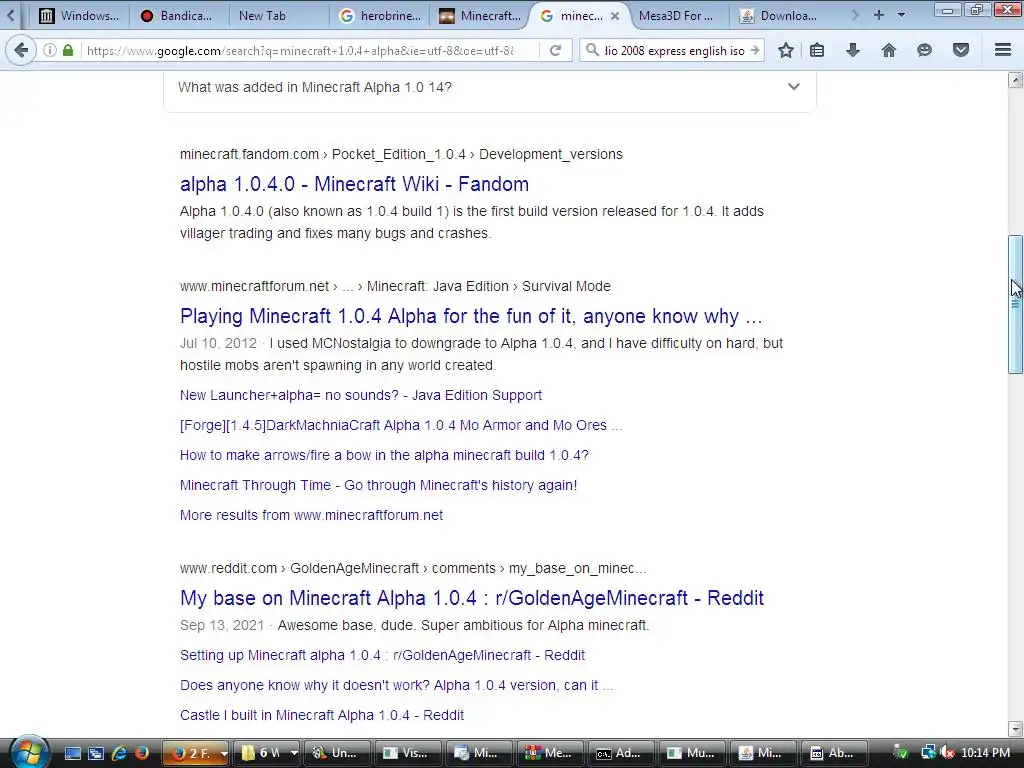Expand 'What was added in Minecraft Alpha' question
The height and width of the screenshot is (768, 1024).
489,87
